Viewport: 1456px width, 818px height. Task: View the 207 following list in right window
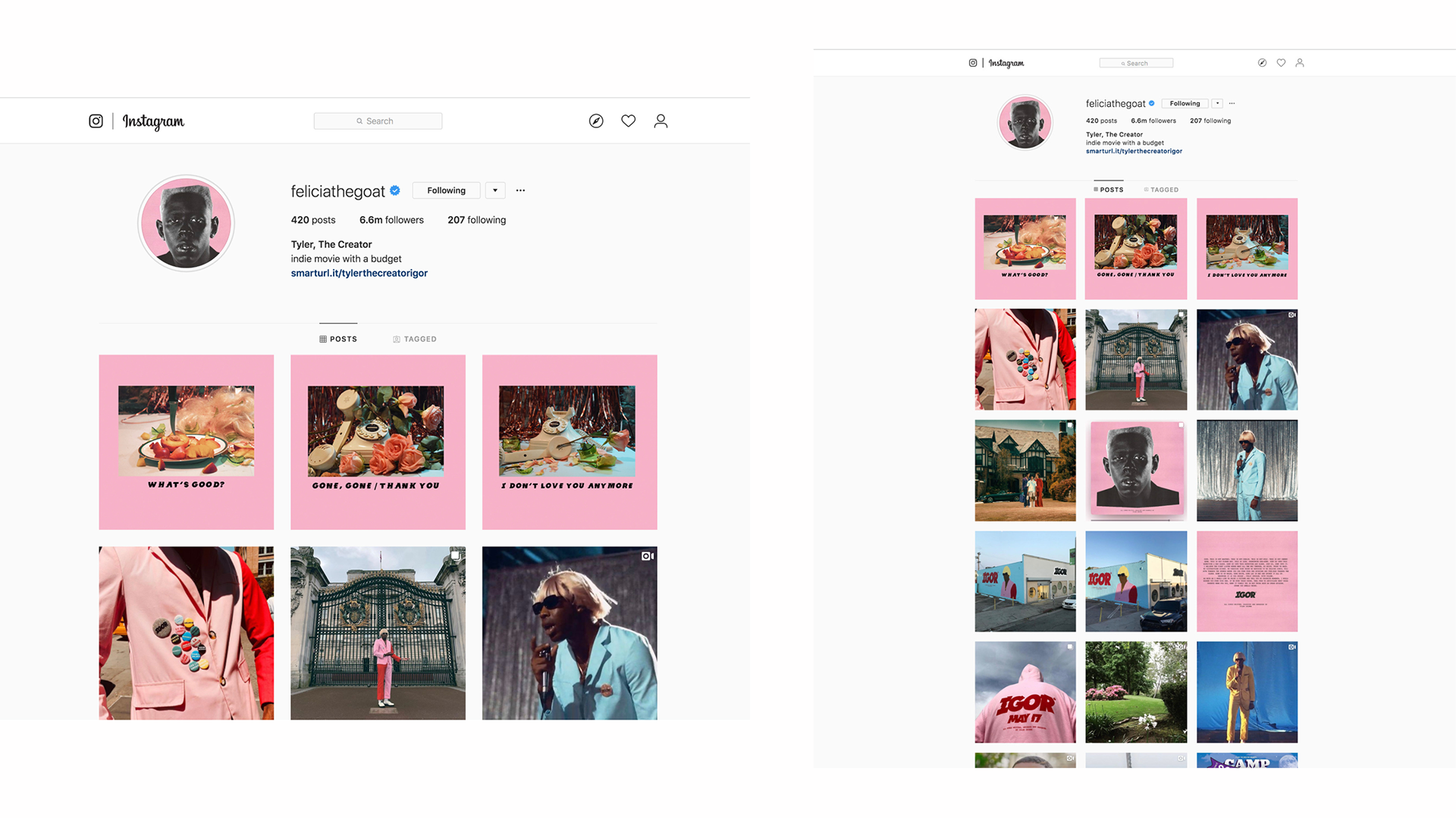[1210, 121]
